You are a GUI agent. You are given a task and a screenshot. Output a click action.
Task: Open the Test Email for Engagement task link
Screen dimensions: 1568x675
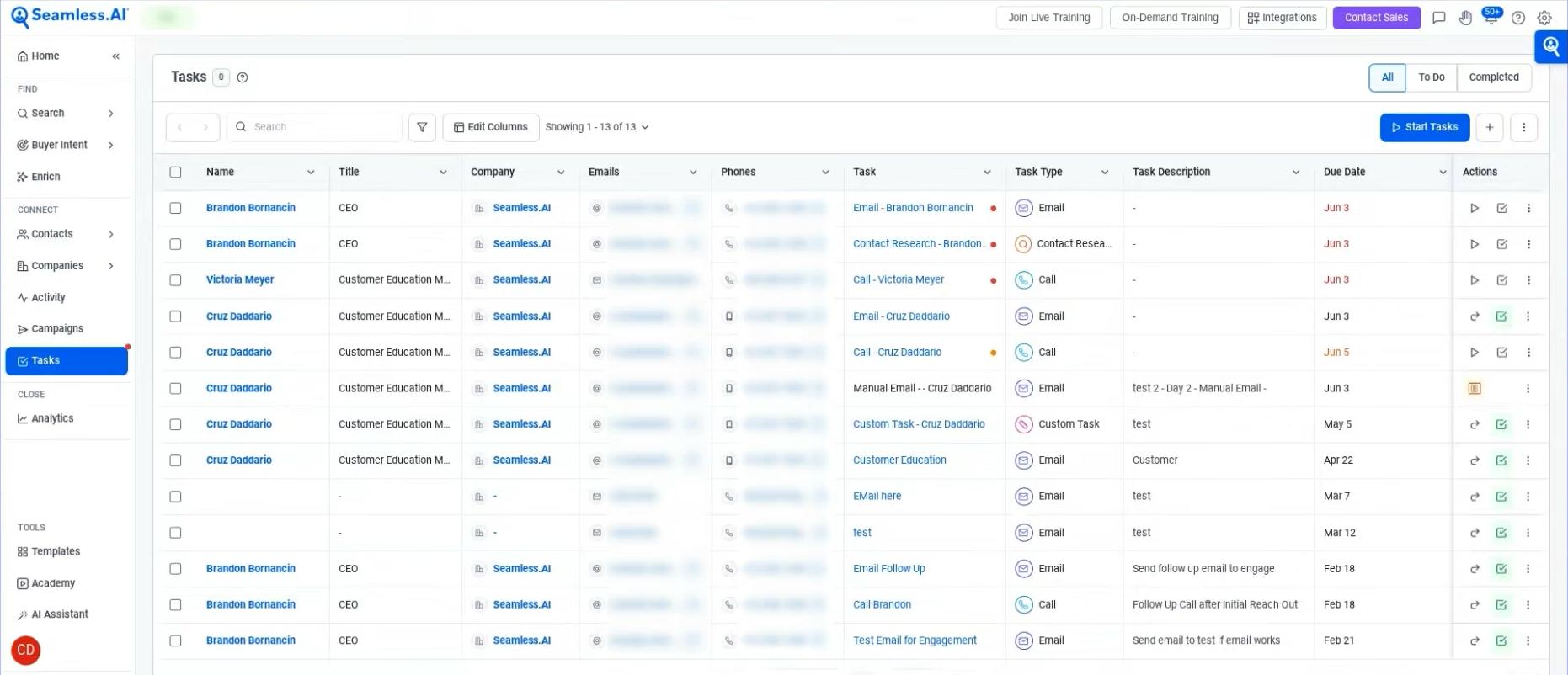(x=915, y=641)
